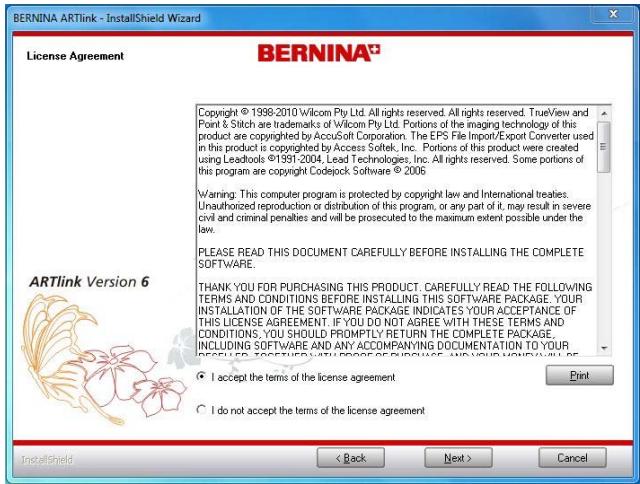
Task: Close the InstallShield Wizard window
Action: click(x=613, y=14)
